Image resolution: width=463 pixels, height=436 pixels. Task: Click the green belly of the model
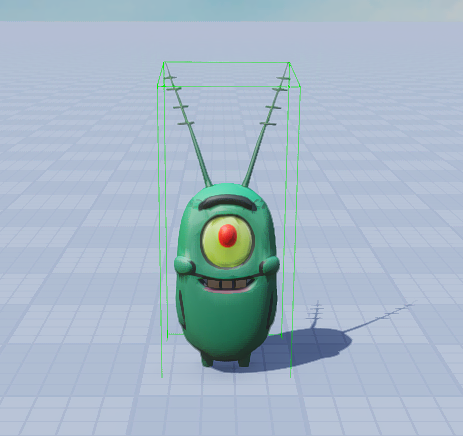click(x=227, y=320)
